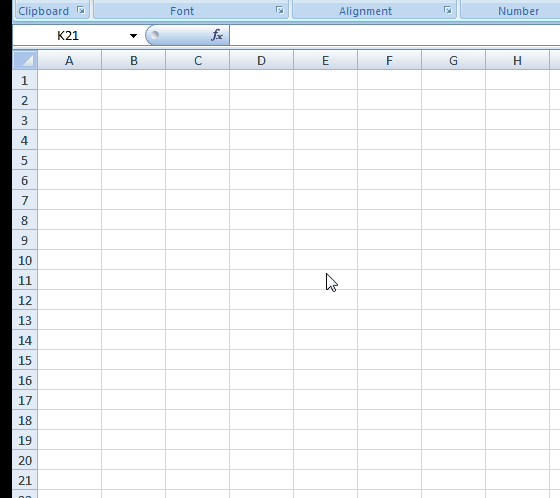The height and width of the screenshot is (498, 560).
Task: Click the Select All corner button
Action: pos(25,60)
